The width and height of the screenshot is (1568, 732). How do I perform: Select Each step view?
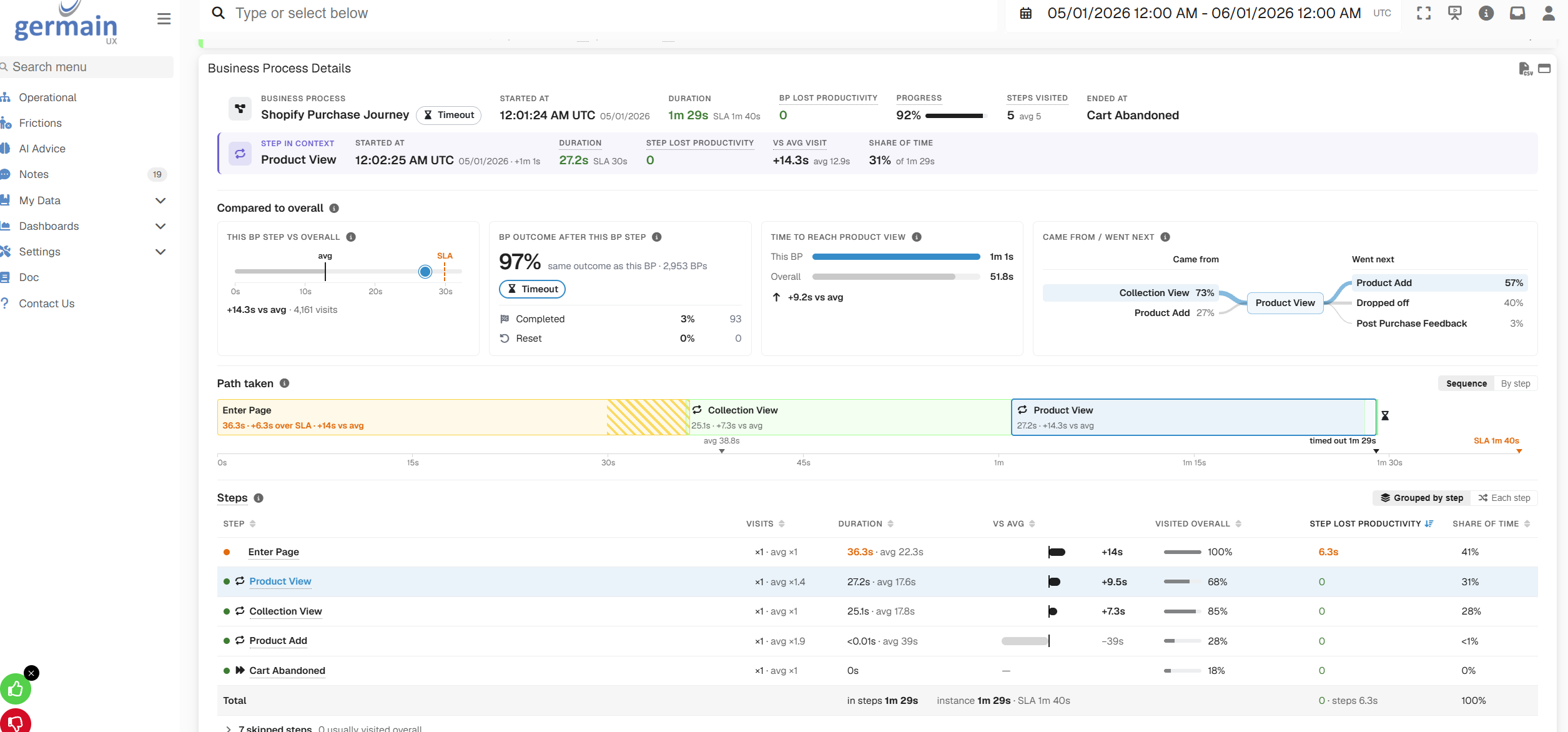click(1504, 498)
